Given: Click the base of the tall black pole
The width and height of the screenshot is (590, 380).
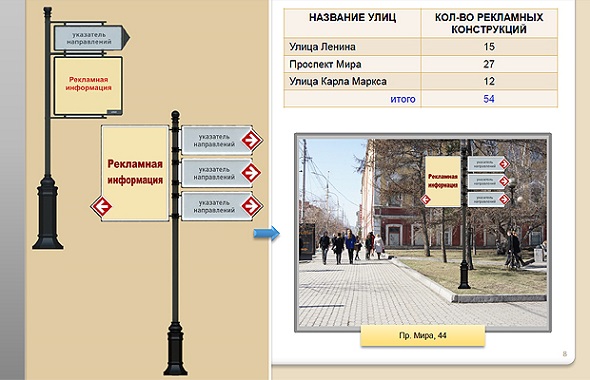Looking at the screenshot, I should coord(175,349).
